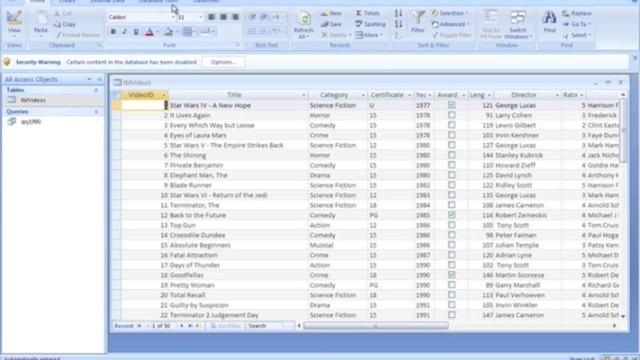Click Options button in Security Warning
Viewport: 640px width, 360px height.
224,62
